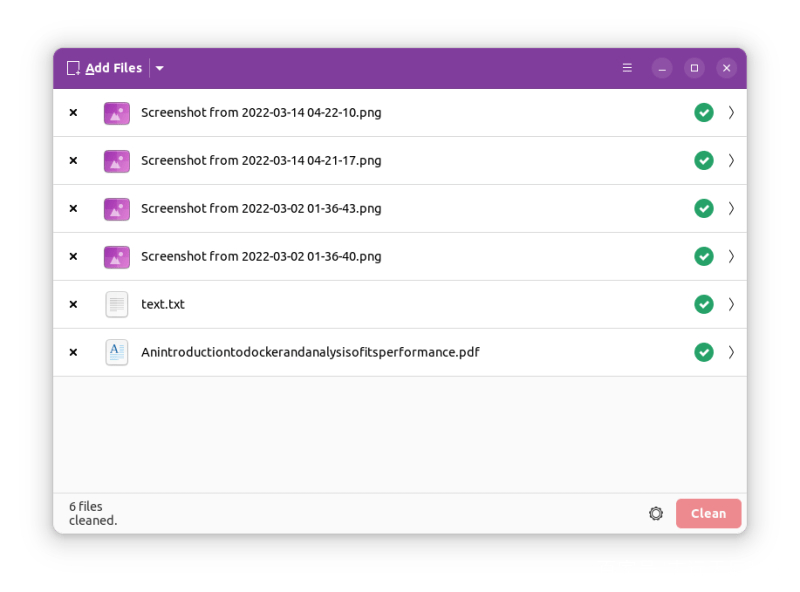
Task: Click the green checkmark for text.txt
Action: pyautogui.click(x=704, y=304)
